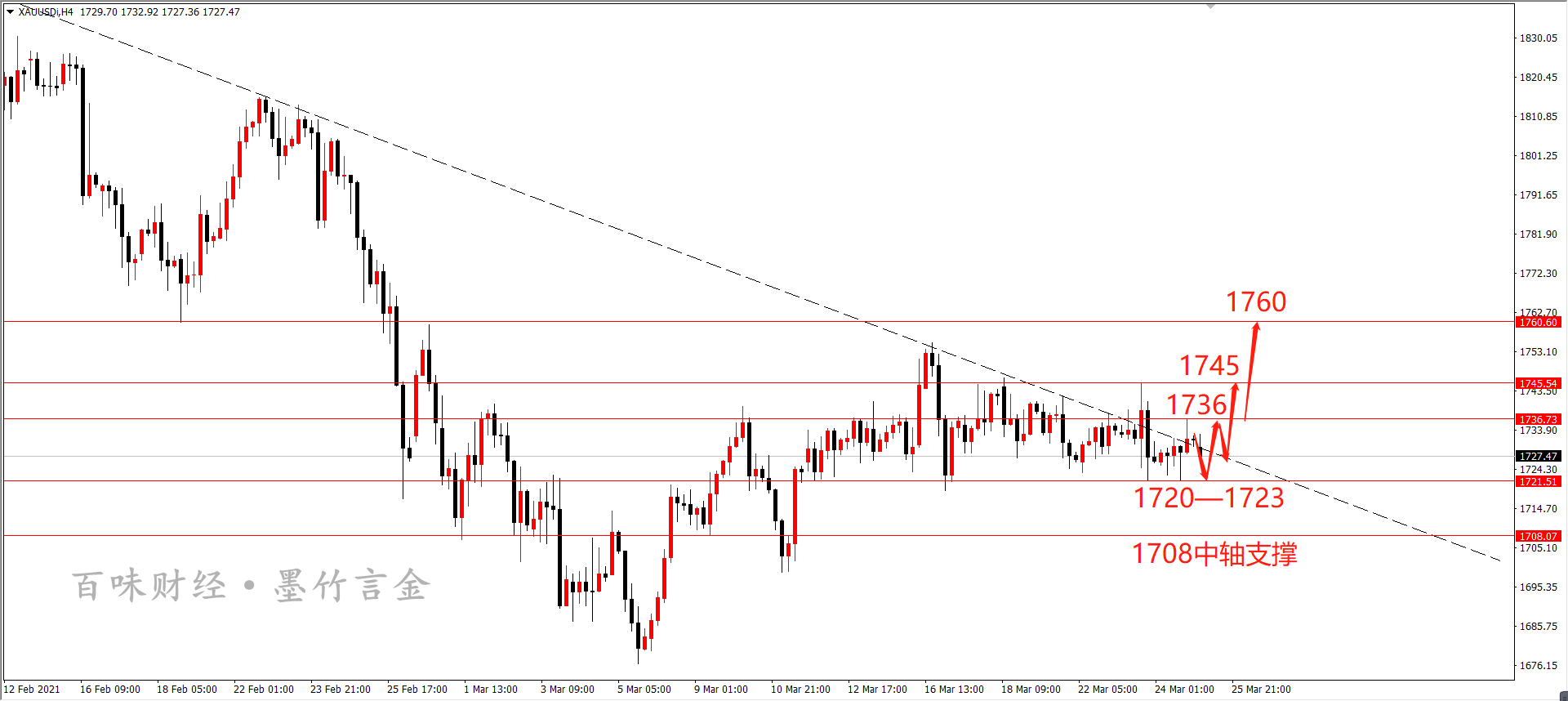Click the 22 Feb 01:00 time label
Viewport: 1568px width, 701px height.
coord(264,690)
